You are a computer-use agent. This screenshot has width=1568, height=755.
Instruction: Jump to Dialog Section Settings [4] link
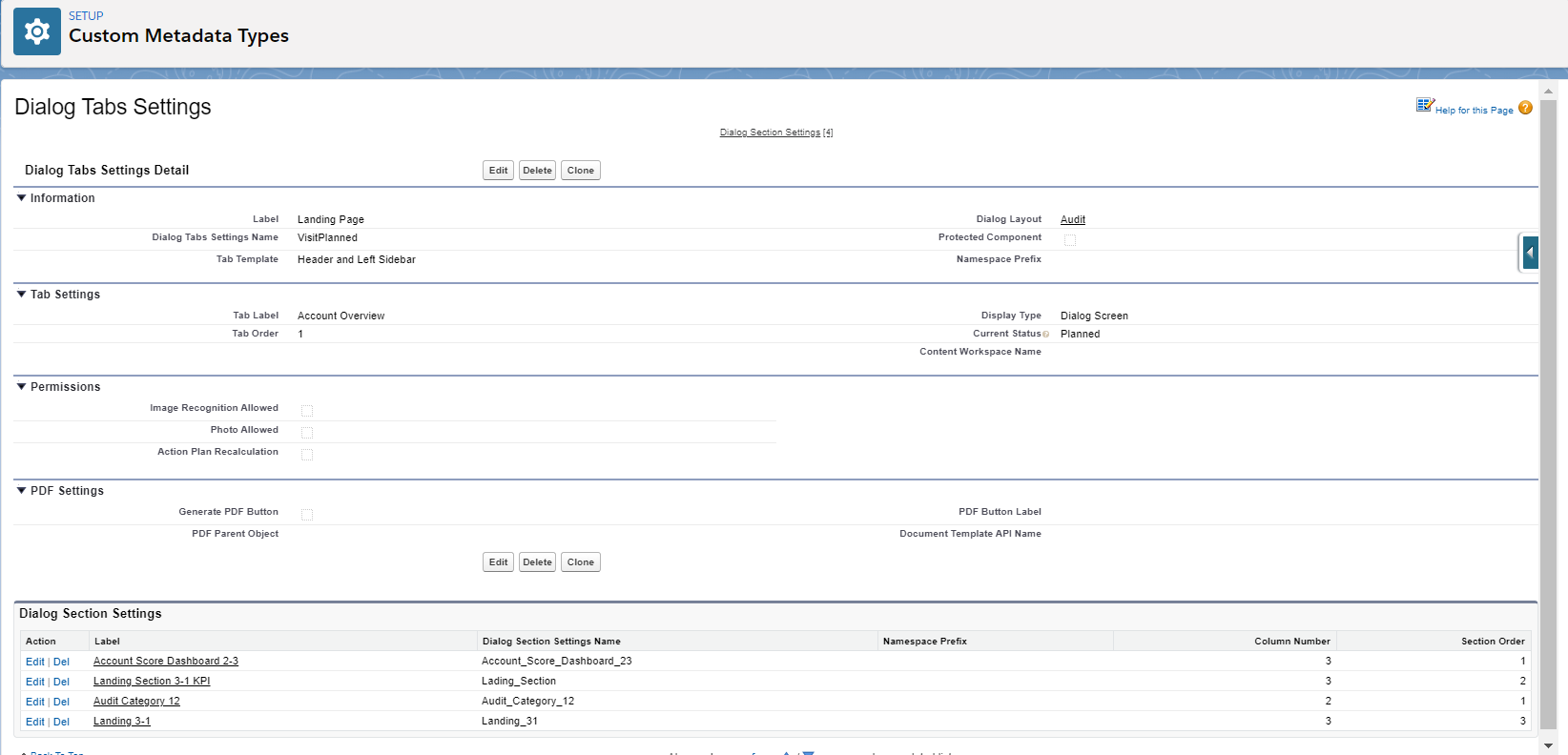point(775,133)
